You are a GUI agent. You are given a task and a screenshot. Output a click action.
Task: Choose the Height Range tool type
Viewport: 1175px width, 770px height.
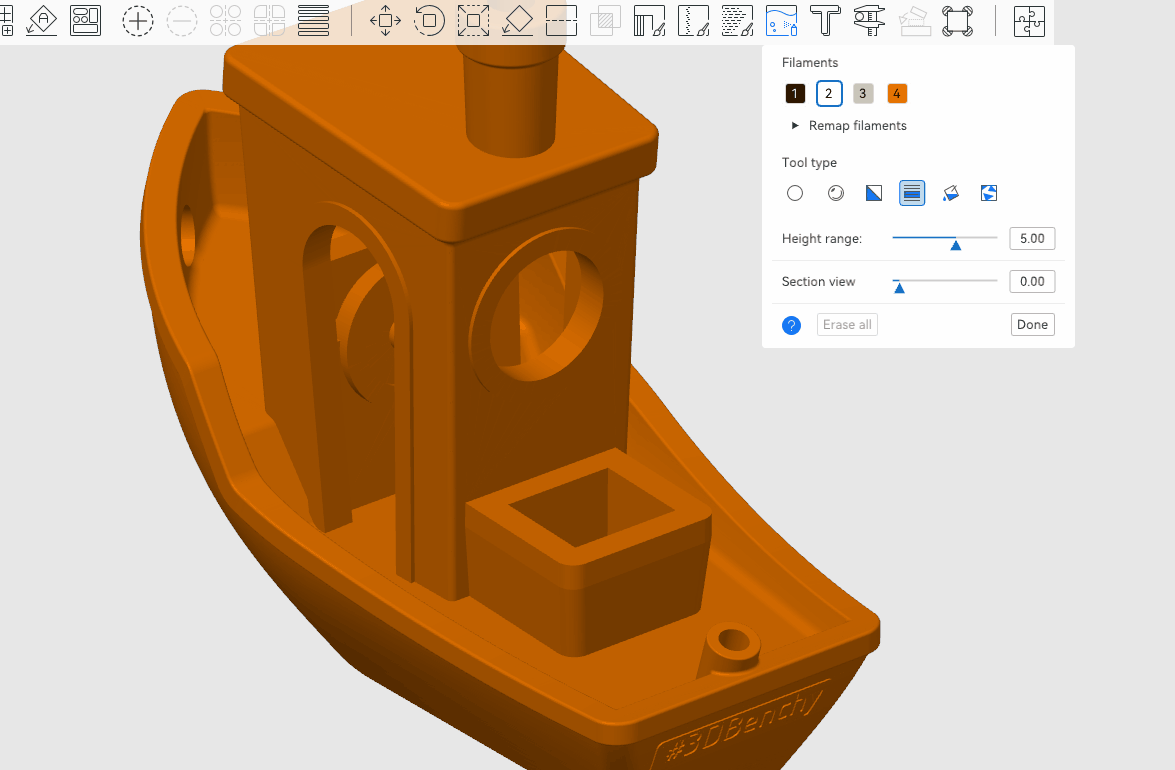coord(912,193)
